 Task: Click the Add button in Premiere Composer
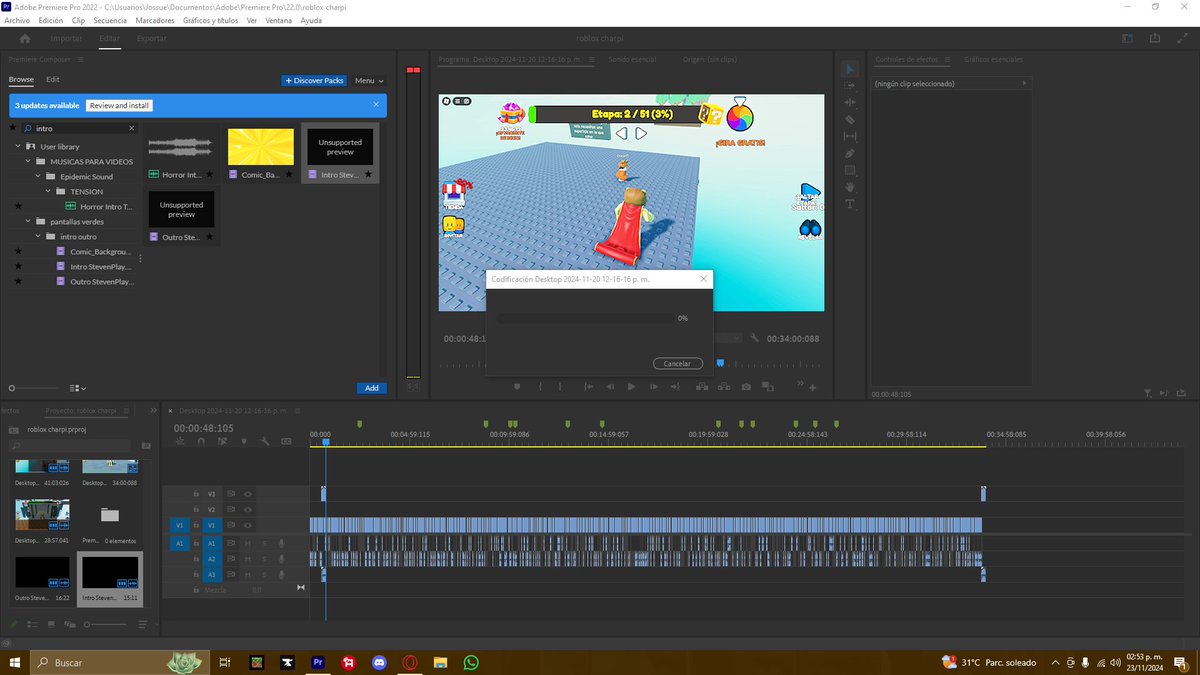(x=371, y=388)
